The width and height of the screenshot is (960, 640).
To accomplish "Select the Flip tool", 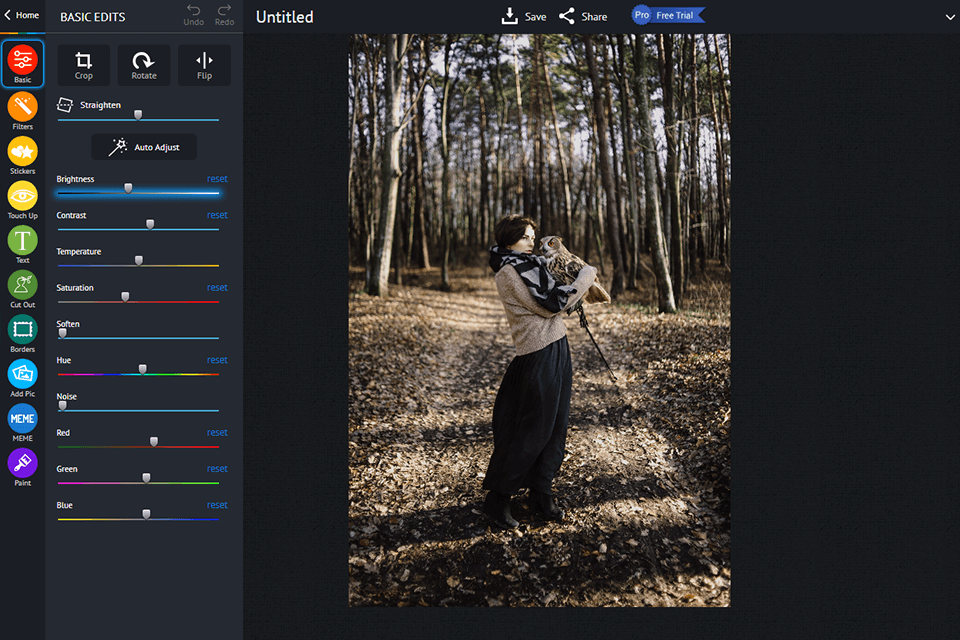I will [x=204, y=65].
